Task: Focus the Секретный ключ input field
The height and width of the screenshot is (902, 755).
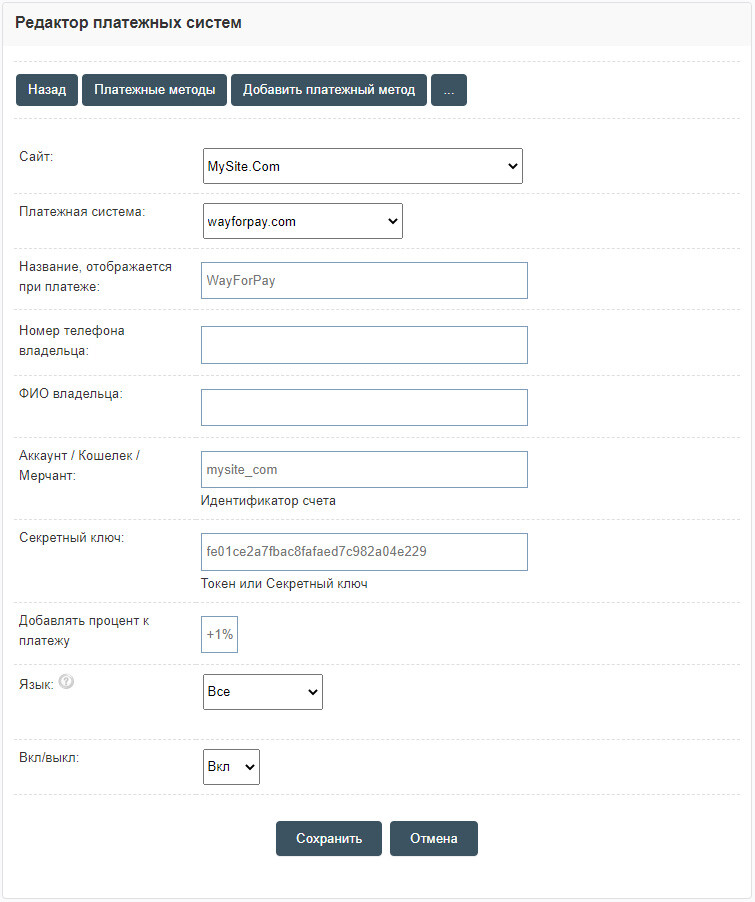Action: tap(364, 552)
